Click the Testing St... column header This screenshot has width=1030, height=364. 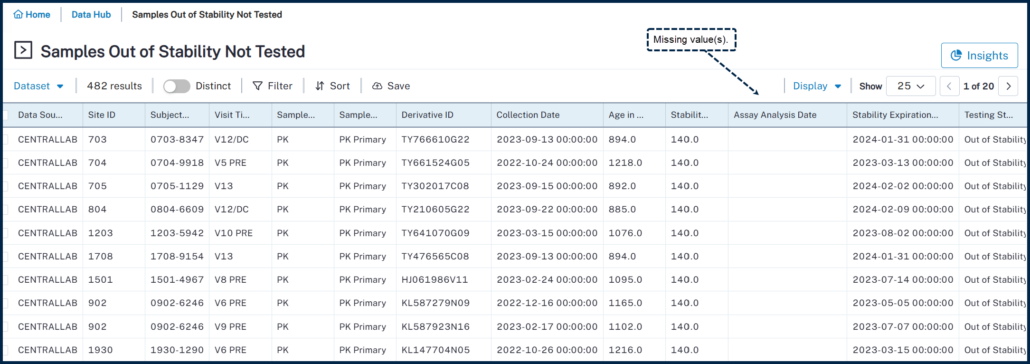tap(994, 114)
